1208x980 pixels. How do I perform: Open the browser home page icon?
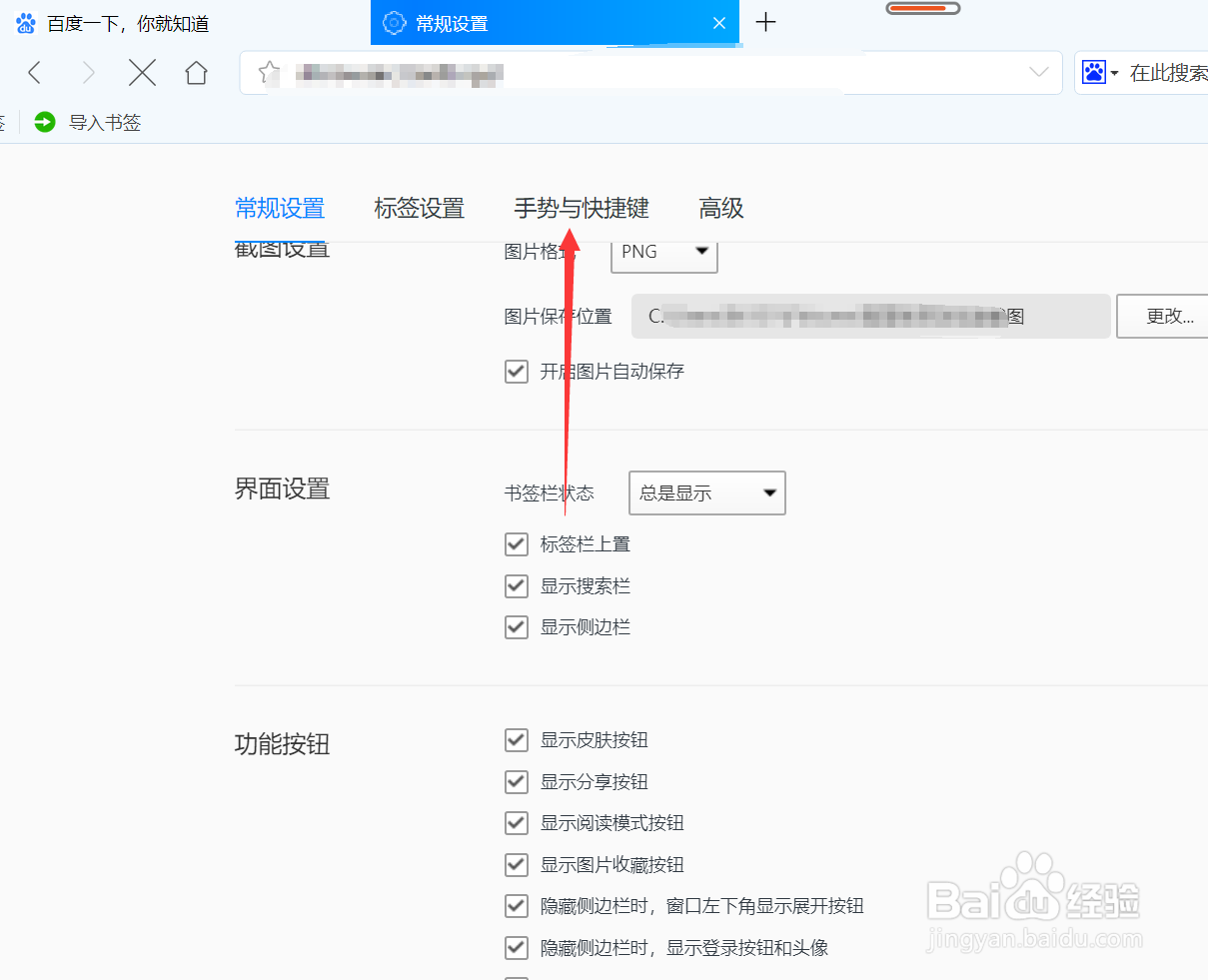pos(196,72)
